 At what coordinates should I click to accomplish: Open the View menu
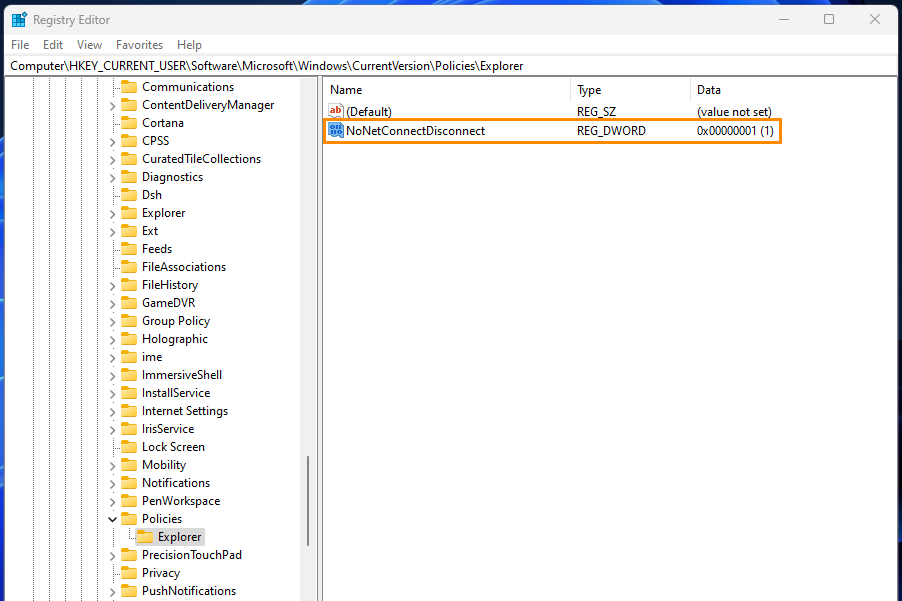click(89, 45)
